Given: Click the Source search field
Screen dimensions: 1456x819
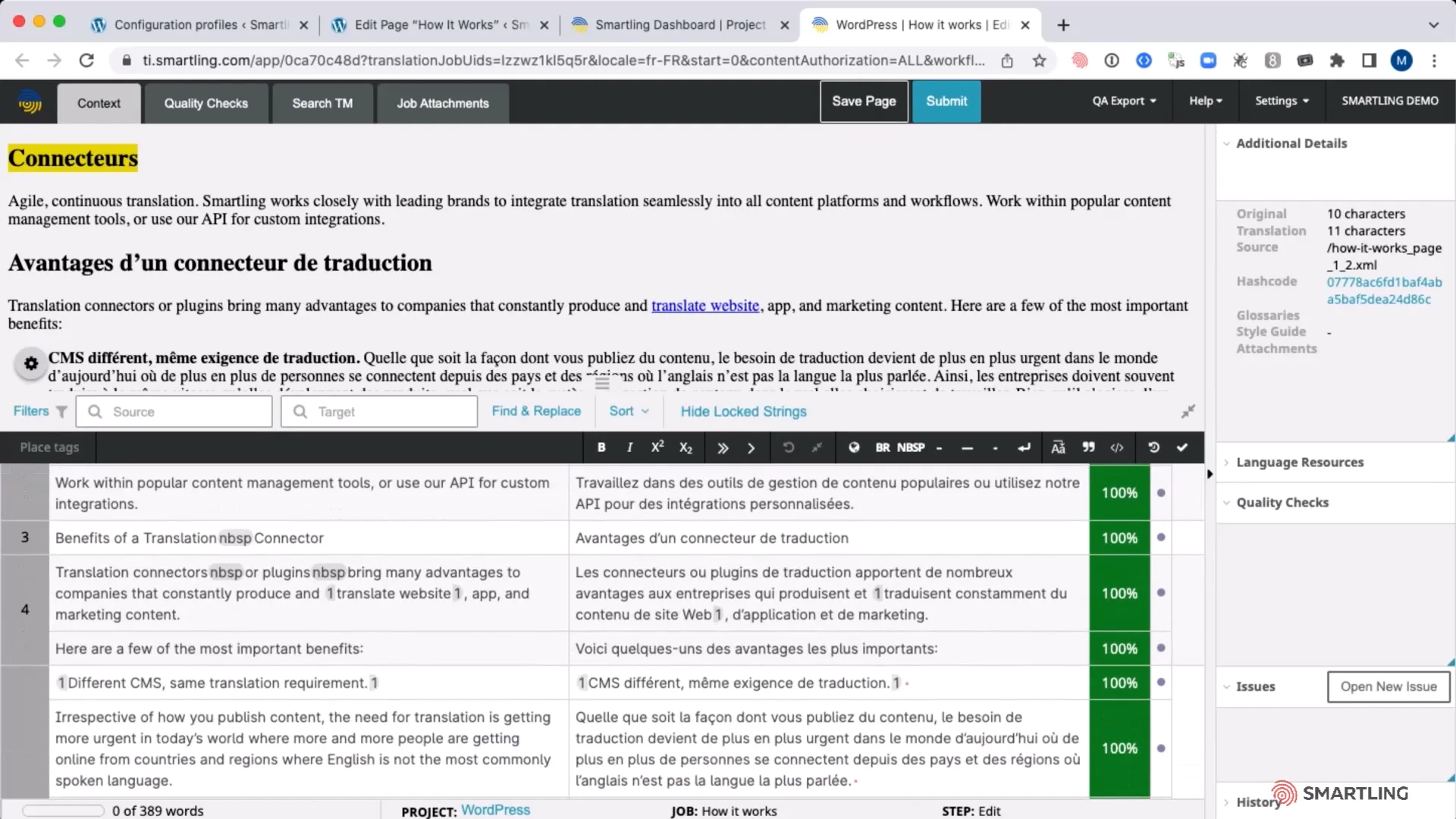Looking at the screenshot, I should click(x=174, y=411).
